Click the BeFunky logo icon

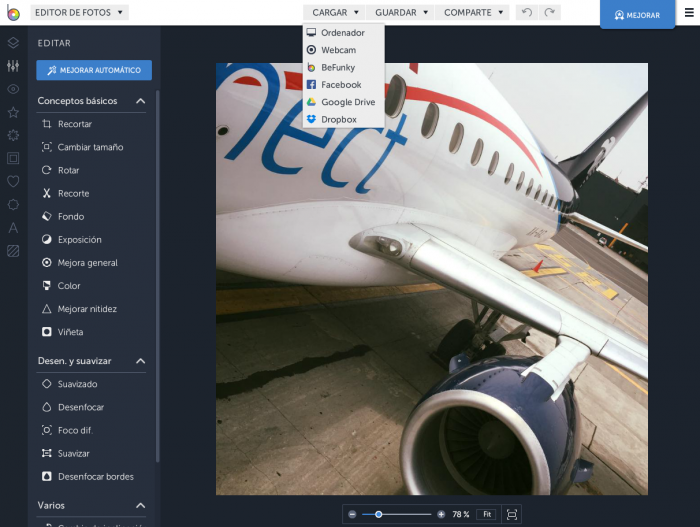[x=12, y=13]
